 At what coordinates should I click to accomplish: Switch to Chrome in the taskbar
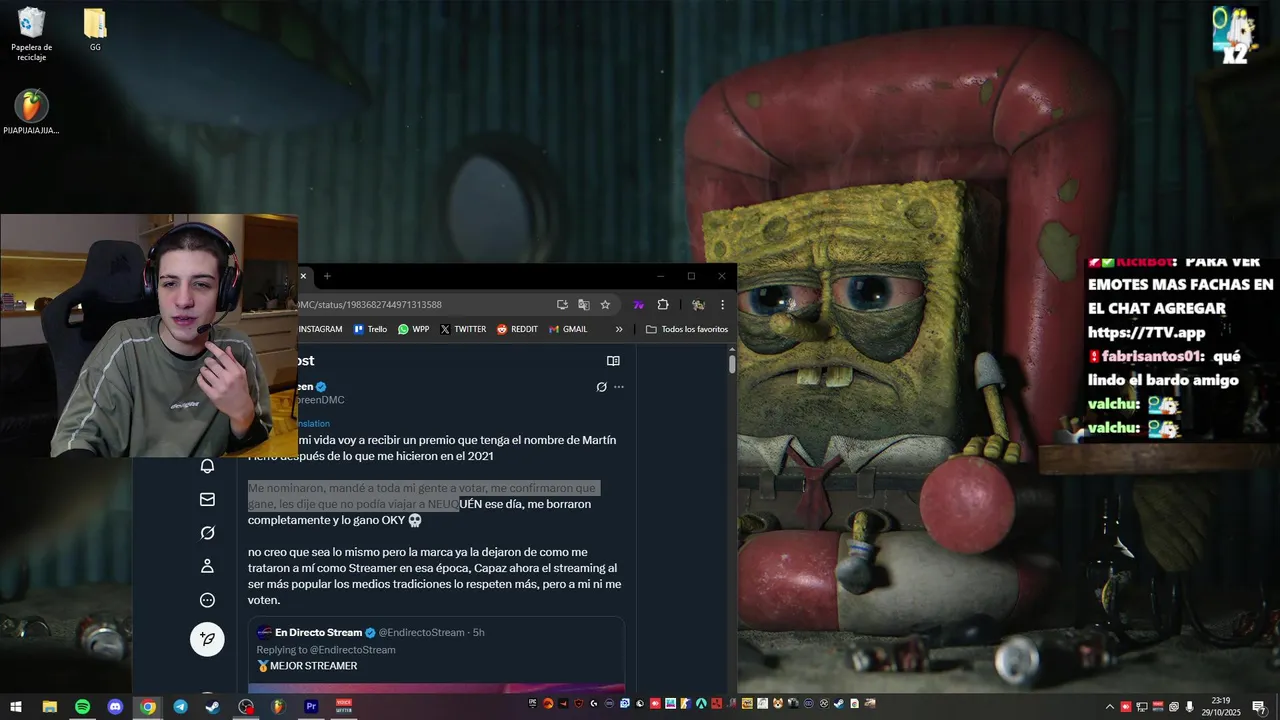tap(148, 706)
